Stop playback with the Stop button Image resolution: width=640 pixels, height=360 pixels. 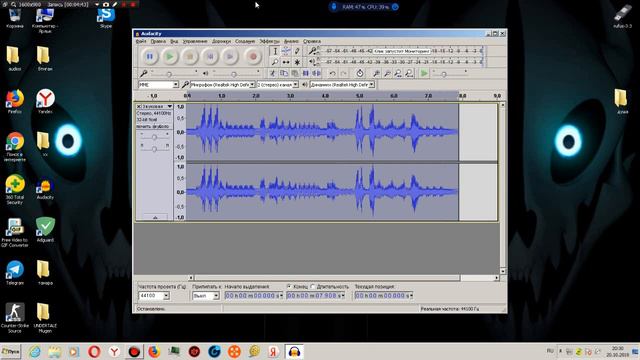click(x=190, y=56)
